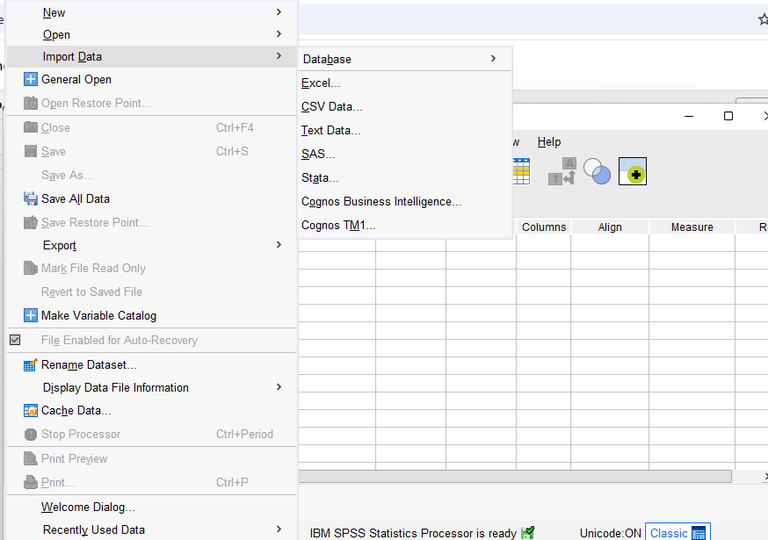Click the Rename Dataset icon
The width and height of the screenshot is (768, 540).
30,365
